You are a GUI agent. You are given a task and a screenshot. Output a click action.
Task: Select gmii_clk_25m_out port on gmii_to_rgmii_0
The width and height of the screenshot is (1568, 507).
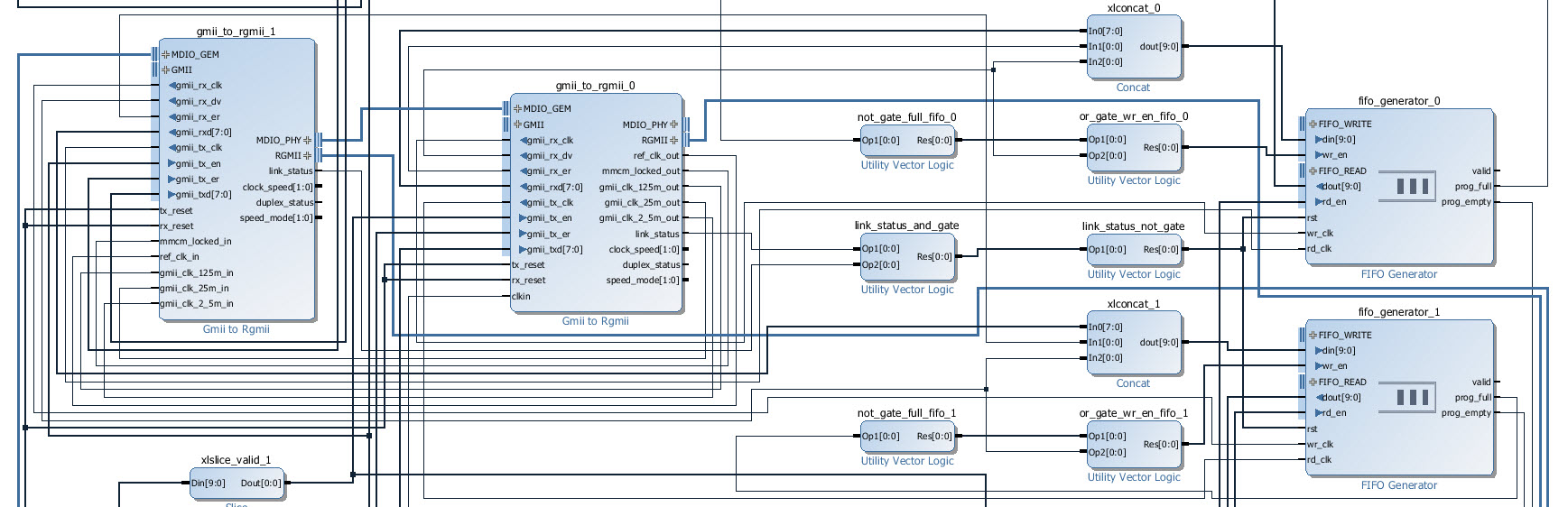tap(642, 202)
